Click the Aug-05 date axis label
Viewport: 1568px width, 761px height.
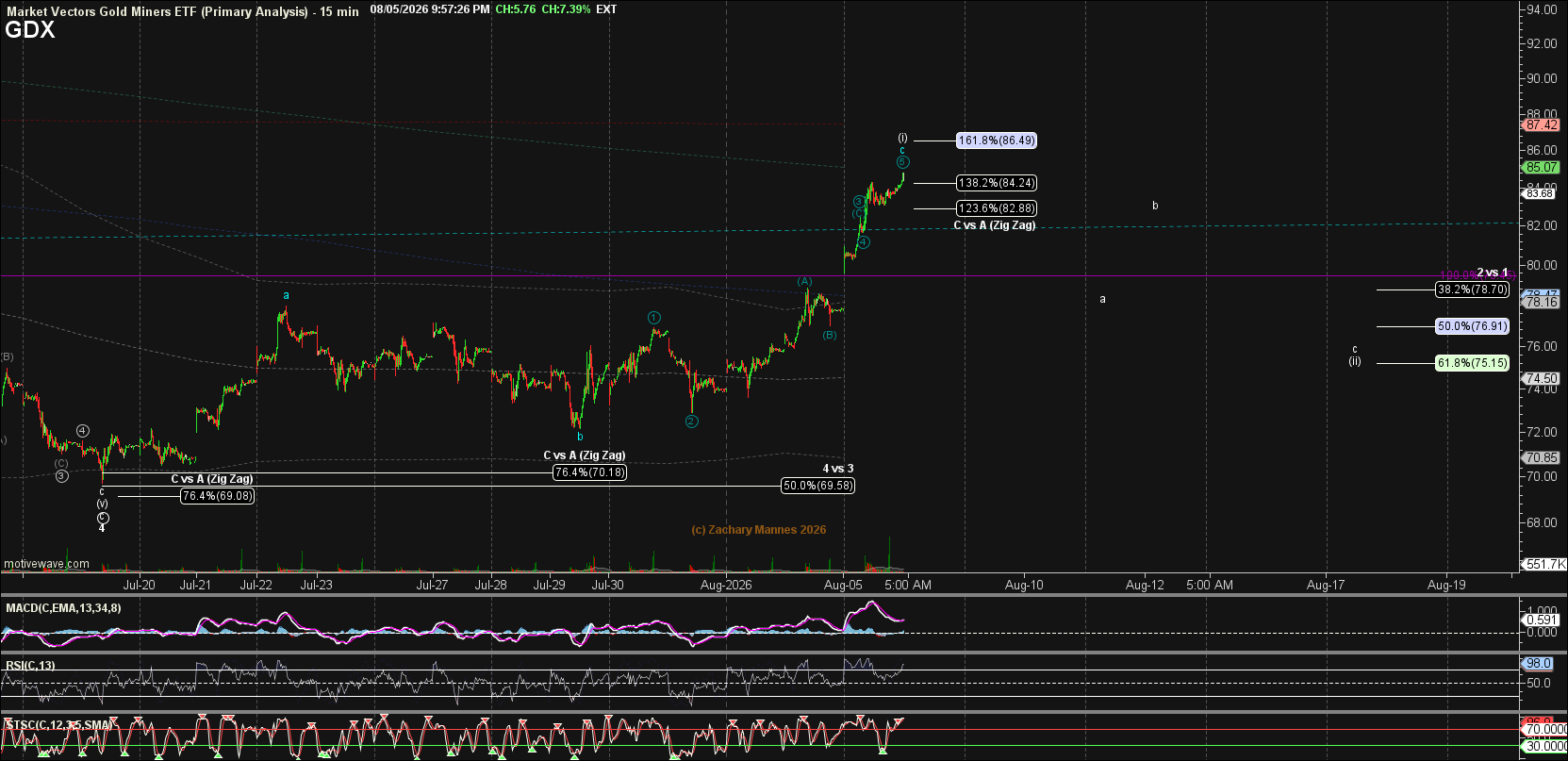(842, 585)
